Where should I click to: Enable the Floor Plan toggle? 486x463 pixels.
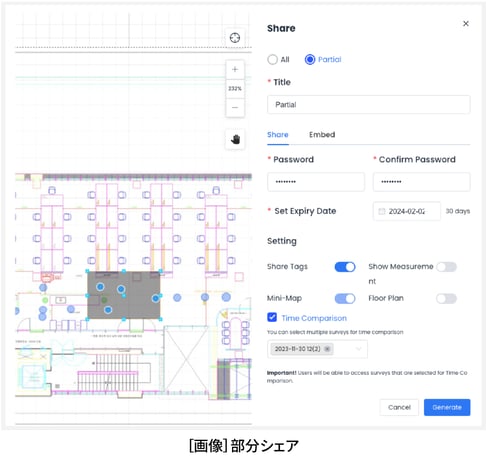(x=446, y=299)
